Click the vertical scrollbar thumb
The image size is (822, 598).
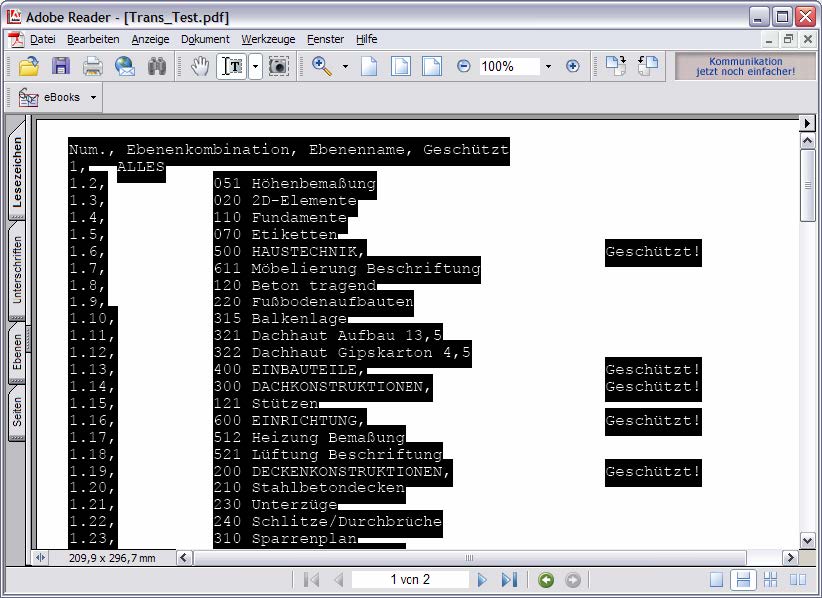coord(807,186)
